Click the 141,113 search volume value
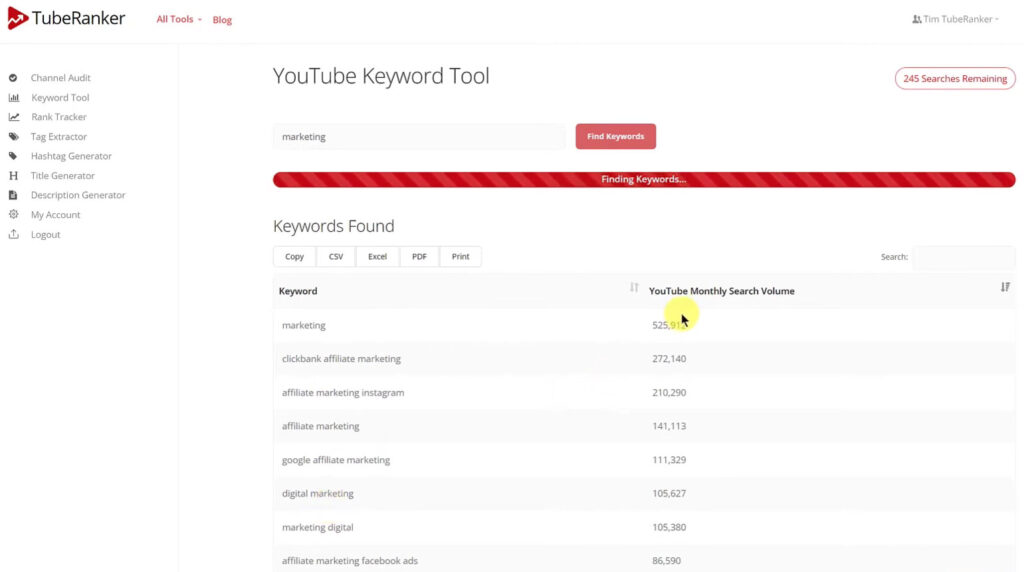 click(x=669, y=426)
